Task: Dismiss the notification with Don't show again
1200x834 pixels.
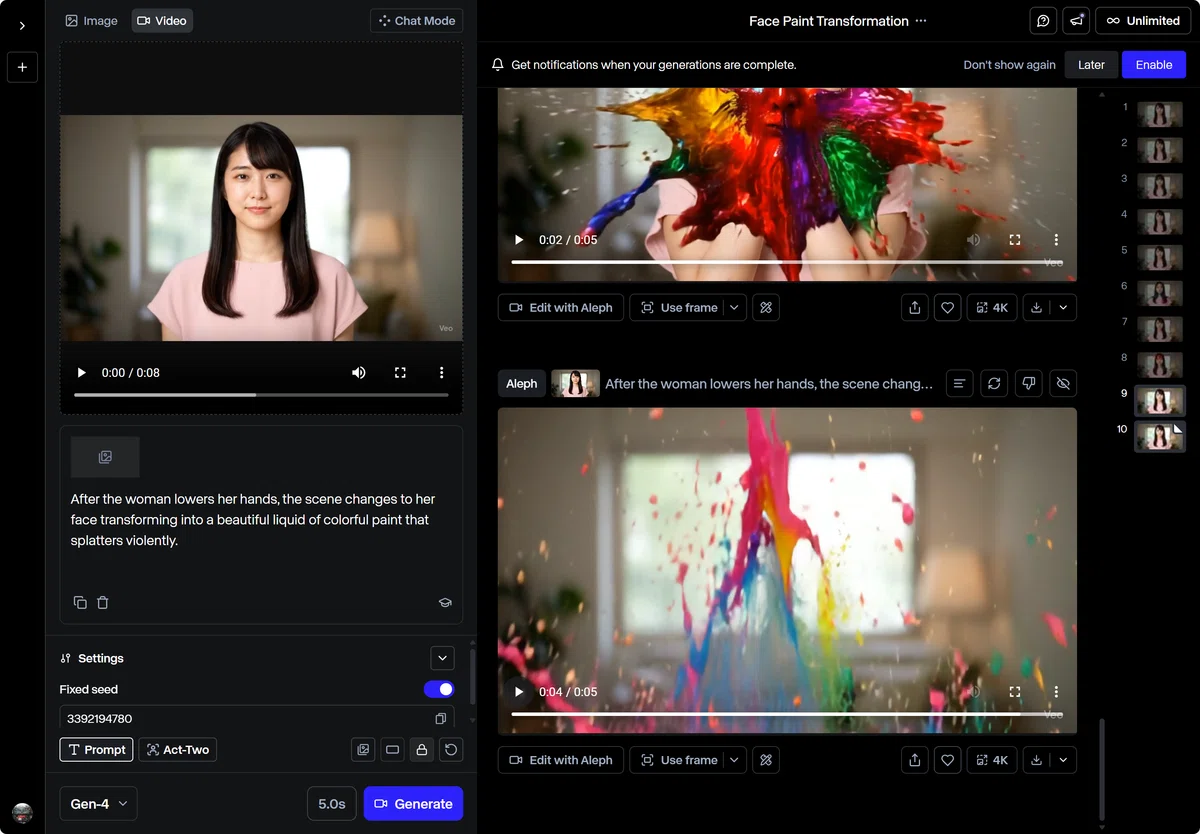Action: (x=1009, y=65)
